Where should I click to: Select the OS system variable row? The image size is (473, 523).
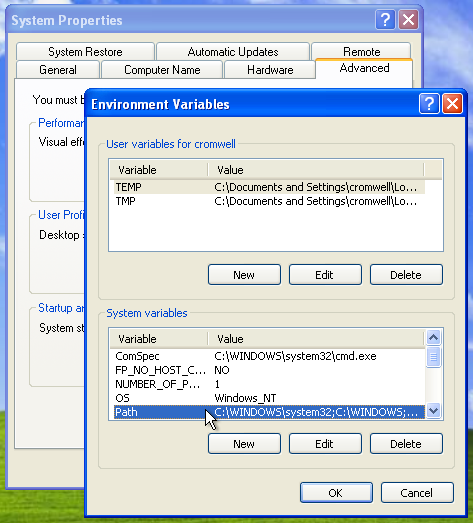click(270, 398)
